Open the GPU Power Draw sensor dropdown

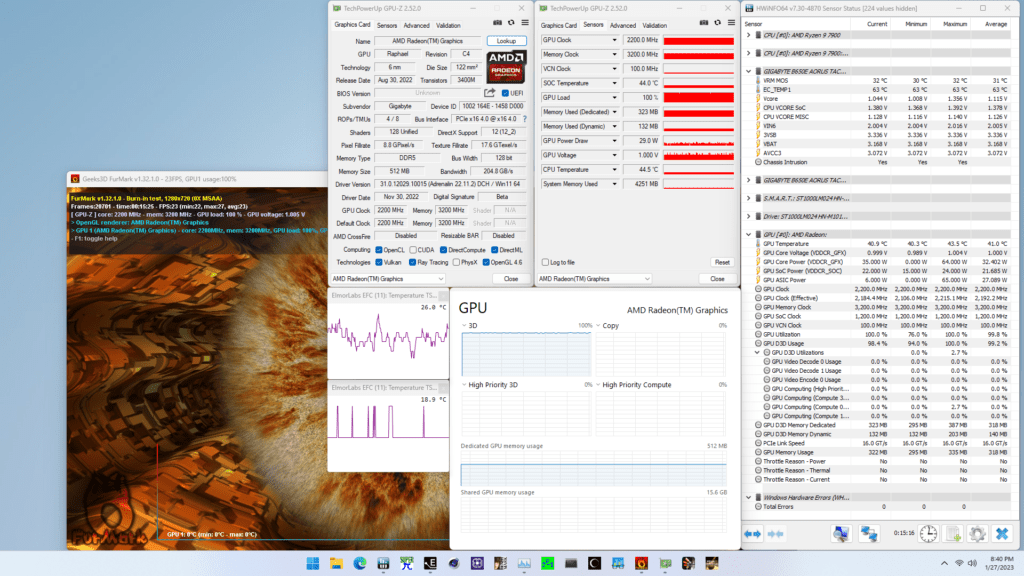(614, 140)
